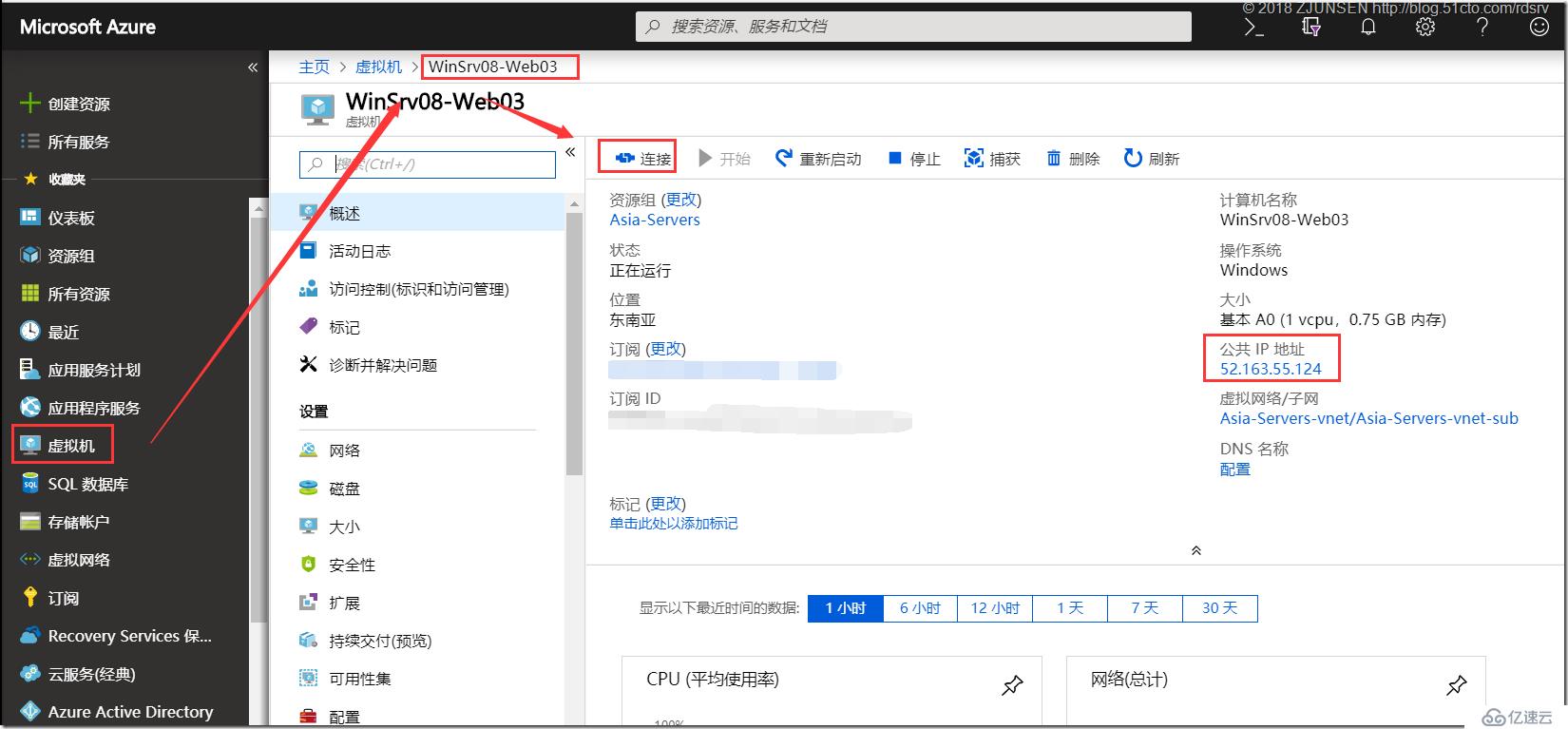Open App Service plans icon
The height and width of the screenshot is (729, 1568).
30,370
